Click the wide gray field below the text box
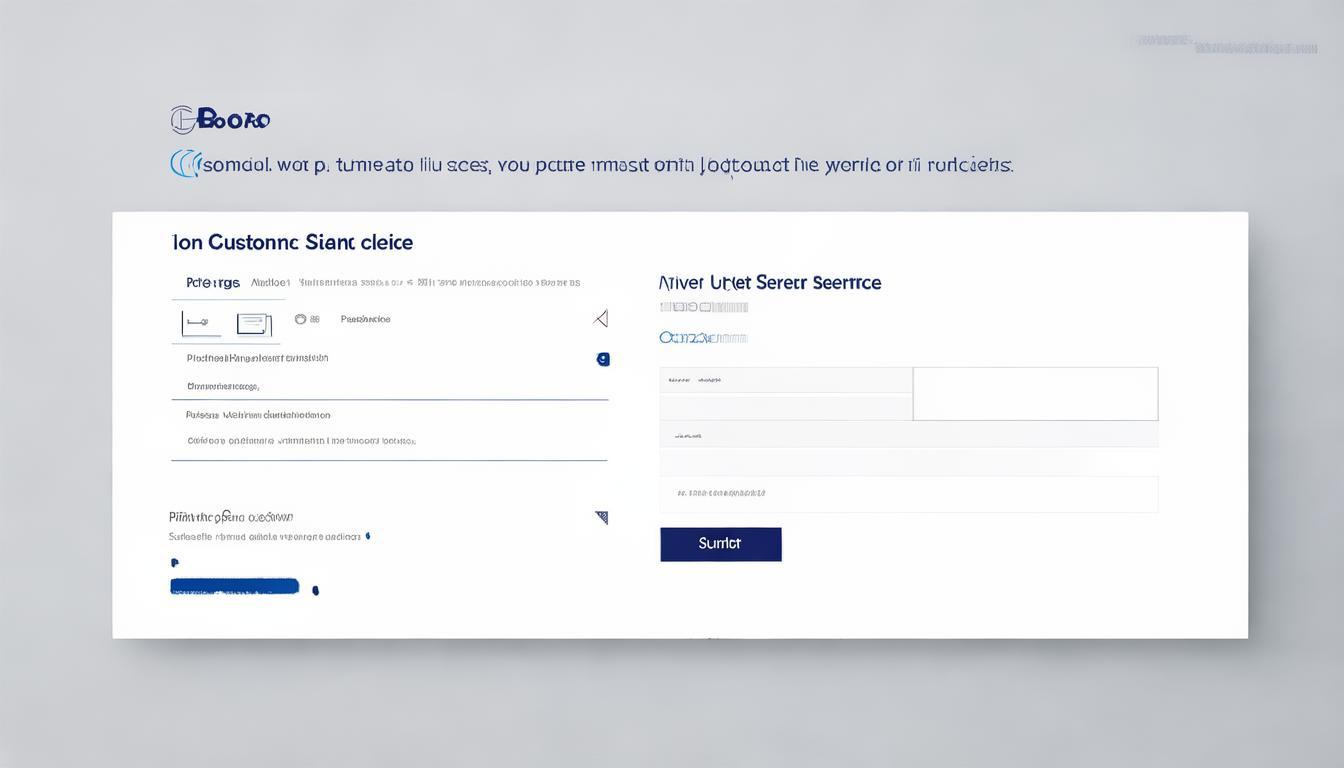 (x=908, y=435)
